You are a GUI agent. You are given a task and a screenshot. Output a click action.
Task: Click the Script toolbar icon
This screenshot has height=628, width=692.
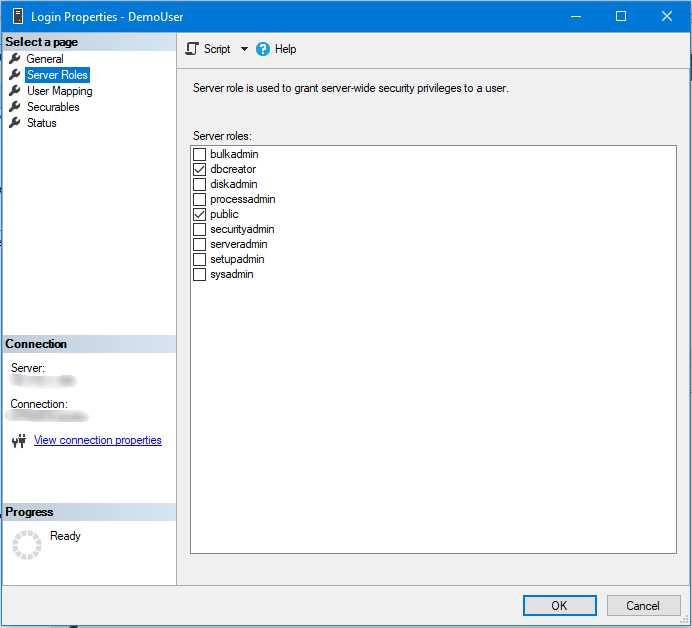point(192,49)
